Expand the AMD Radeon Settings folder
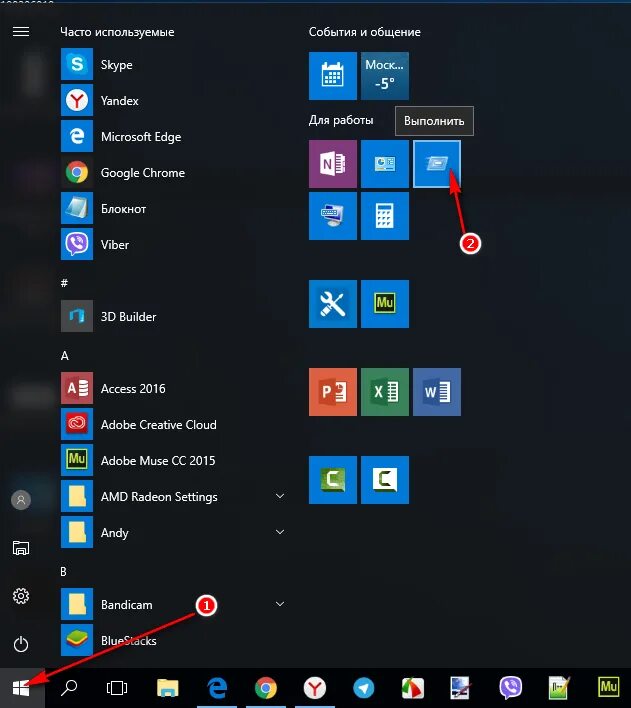Viewport: 631px width, 708px height. (280, 496)
